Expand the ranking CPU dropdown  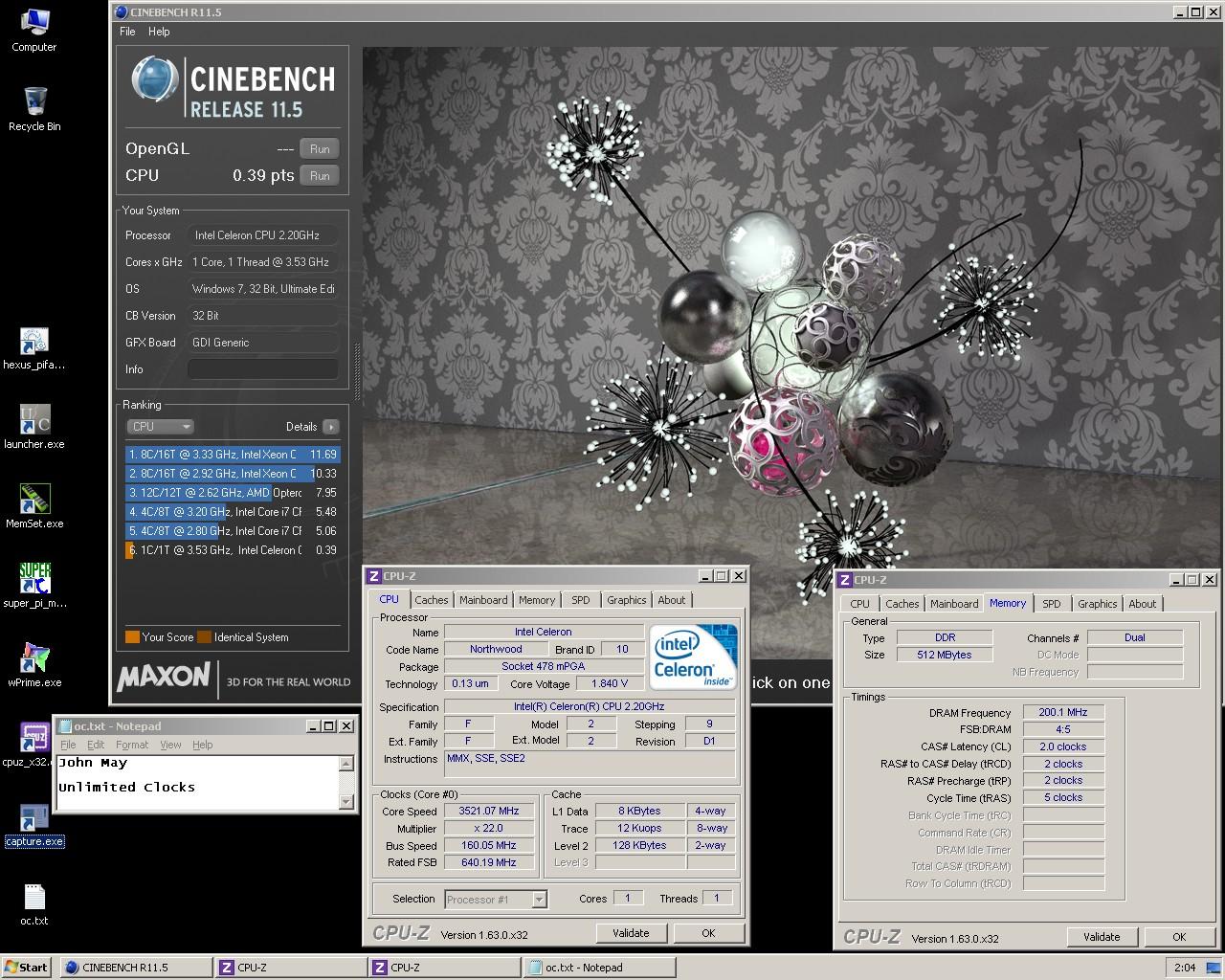coord(160,427)
